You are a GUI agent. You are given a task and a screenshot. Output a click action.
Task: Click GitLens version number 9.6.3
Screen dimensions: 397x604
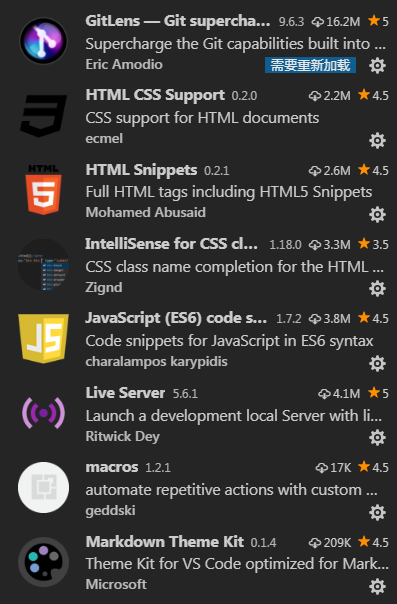click(x=291, y=22)
